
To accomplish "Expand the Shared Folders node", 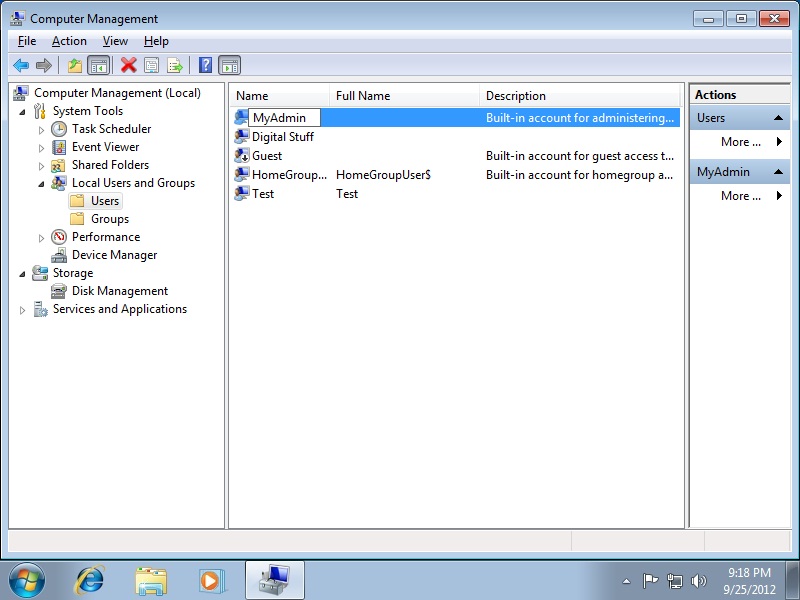I will (x=41, y=166).
